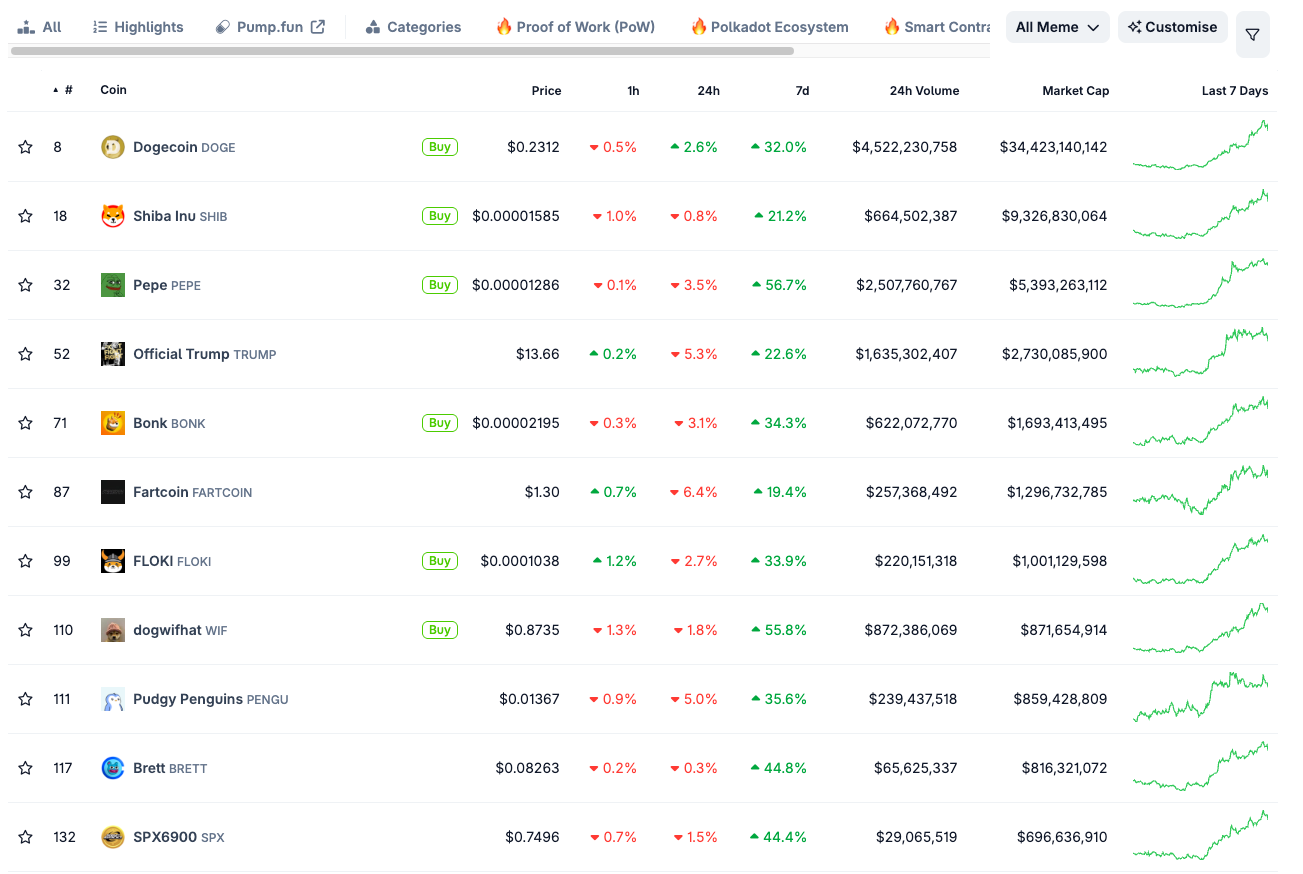Click Buy button for Bonk
1303x874 pixels.
click(440, 423)
